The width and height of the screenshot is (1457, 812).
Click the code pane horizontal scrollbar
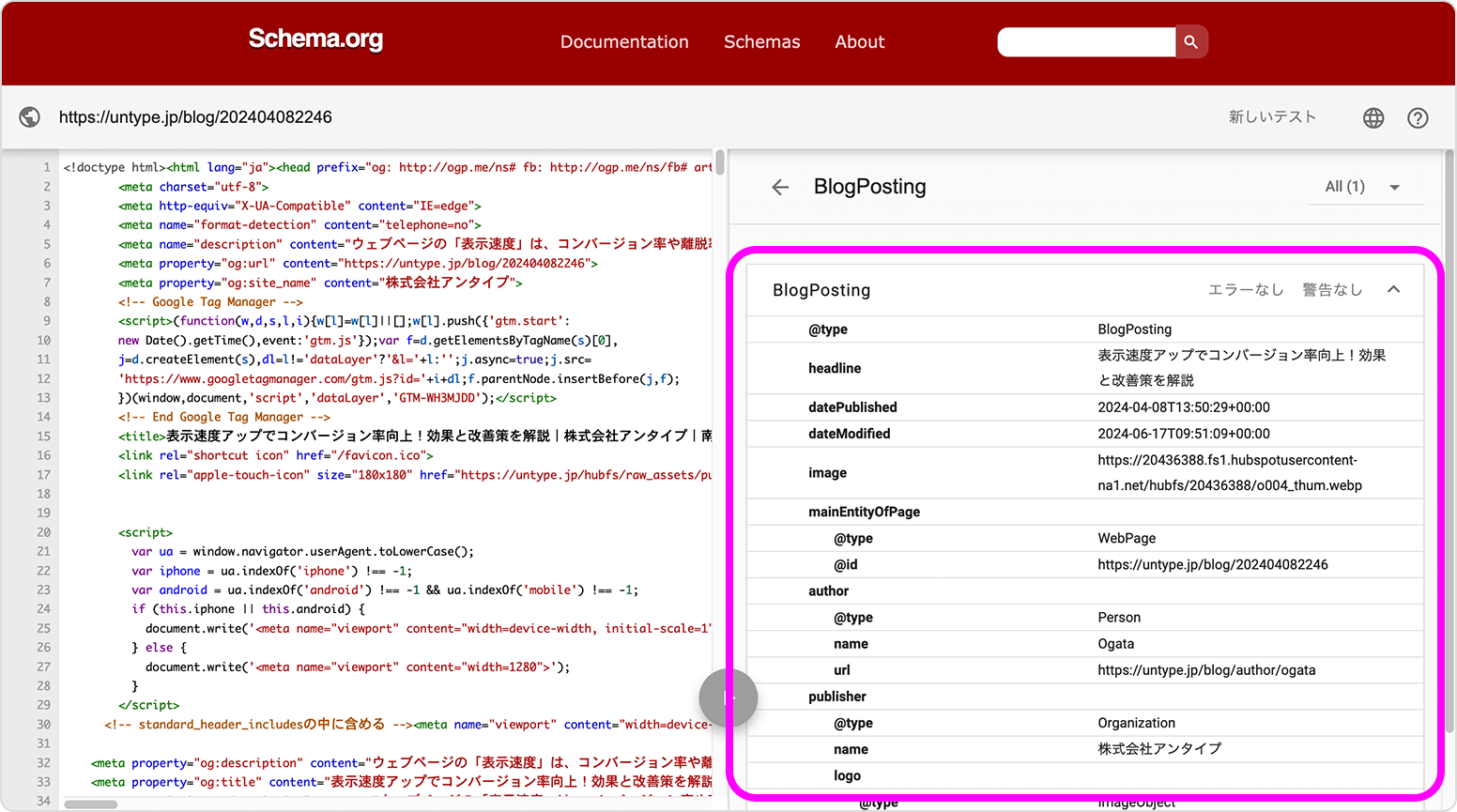coord(90,804)
